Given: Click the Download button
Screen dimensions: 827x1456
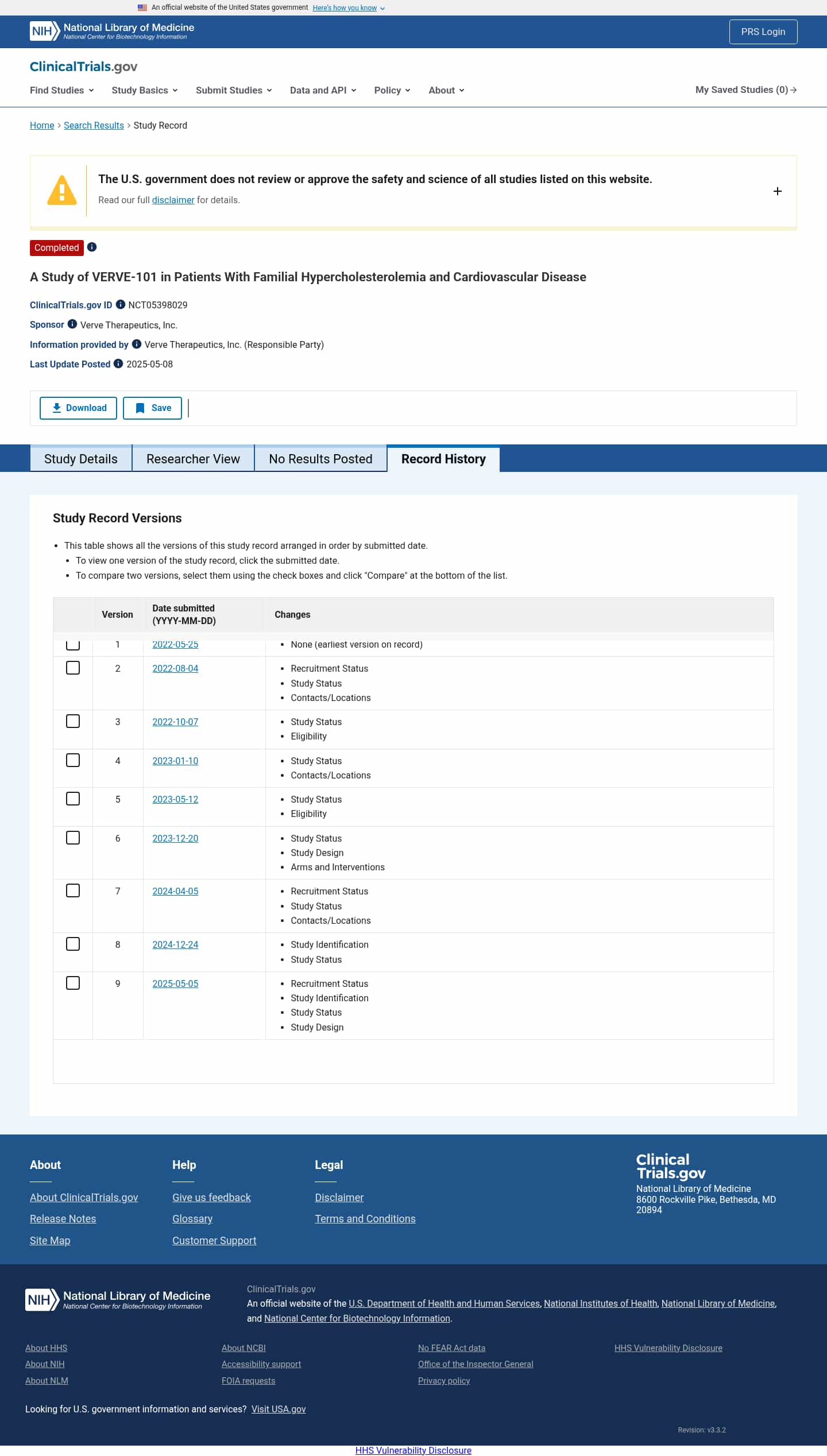Looking at the screenshot, I should [x=79, y=408].
